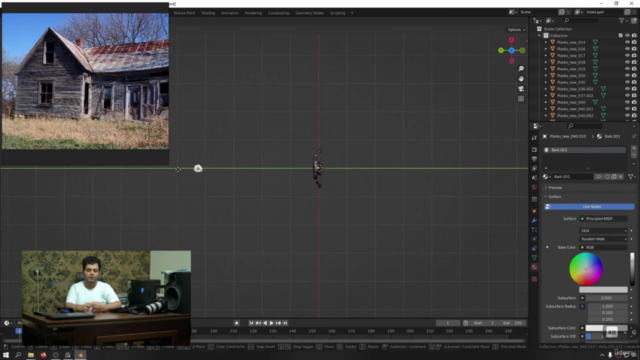Open the Object Constraints properties tab
The height and width of the screenshot is (360, 640).
534,249
